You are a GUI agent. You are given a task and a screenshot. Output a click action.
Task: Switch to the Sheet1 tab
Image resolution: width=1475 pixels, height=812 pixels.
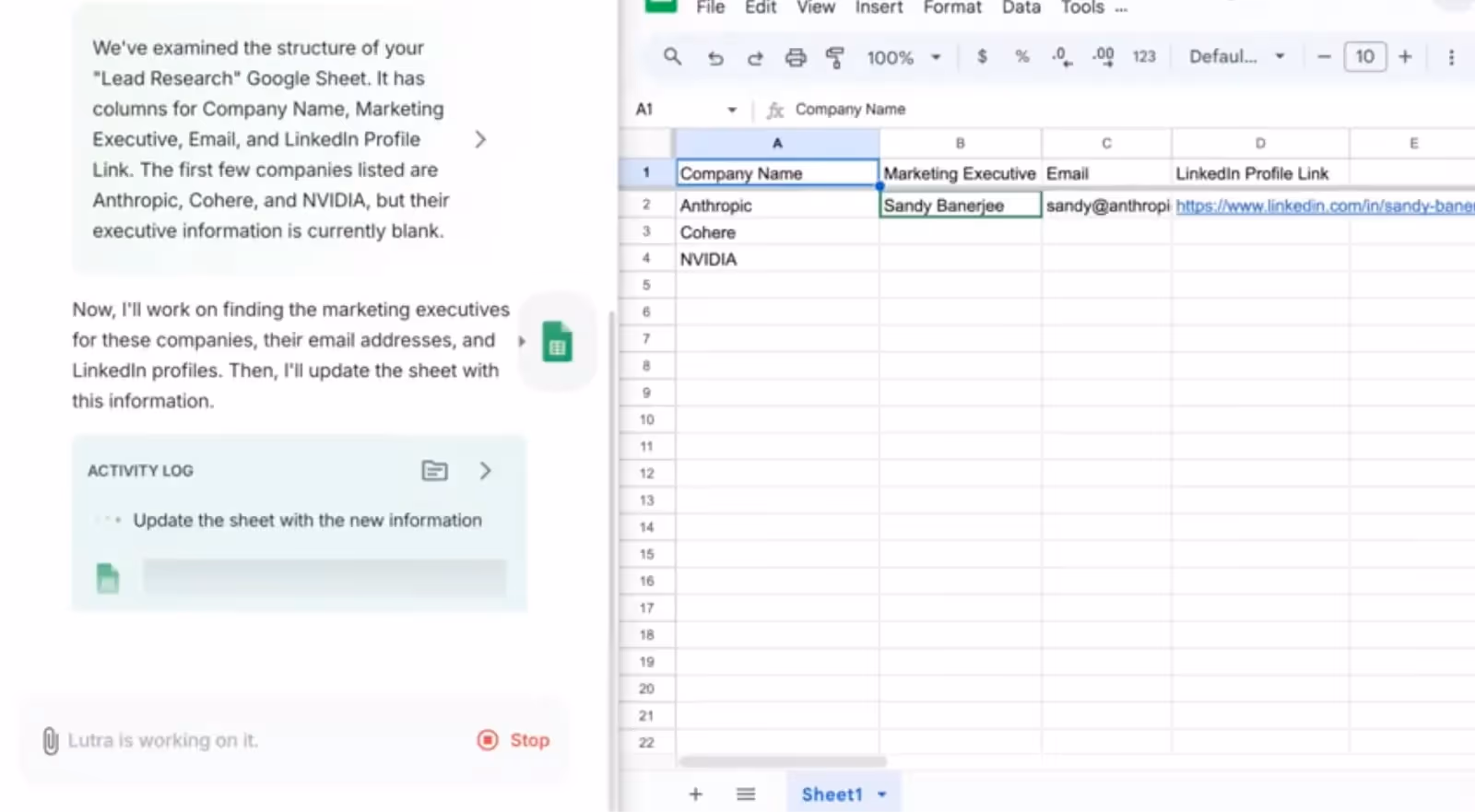(832, 794)
